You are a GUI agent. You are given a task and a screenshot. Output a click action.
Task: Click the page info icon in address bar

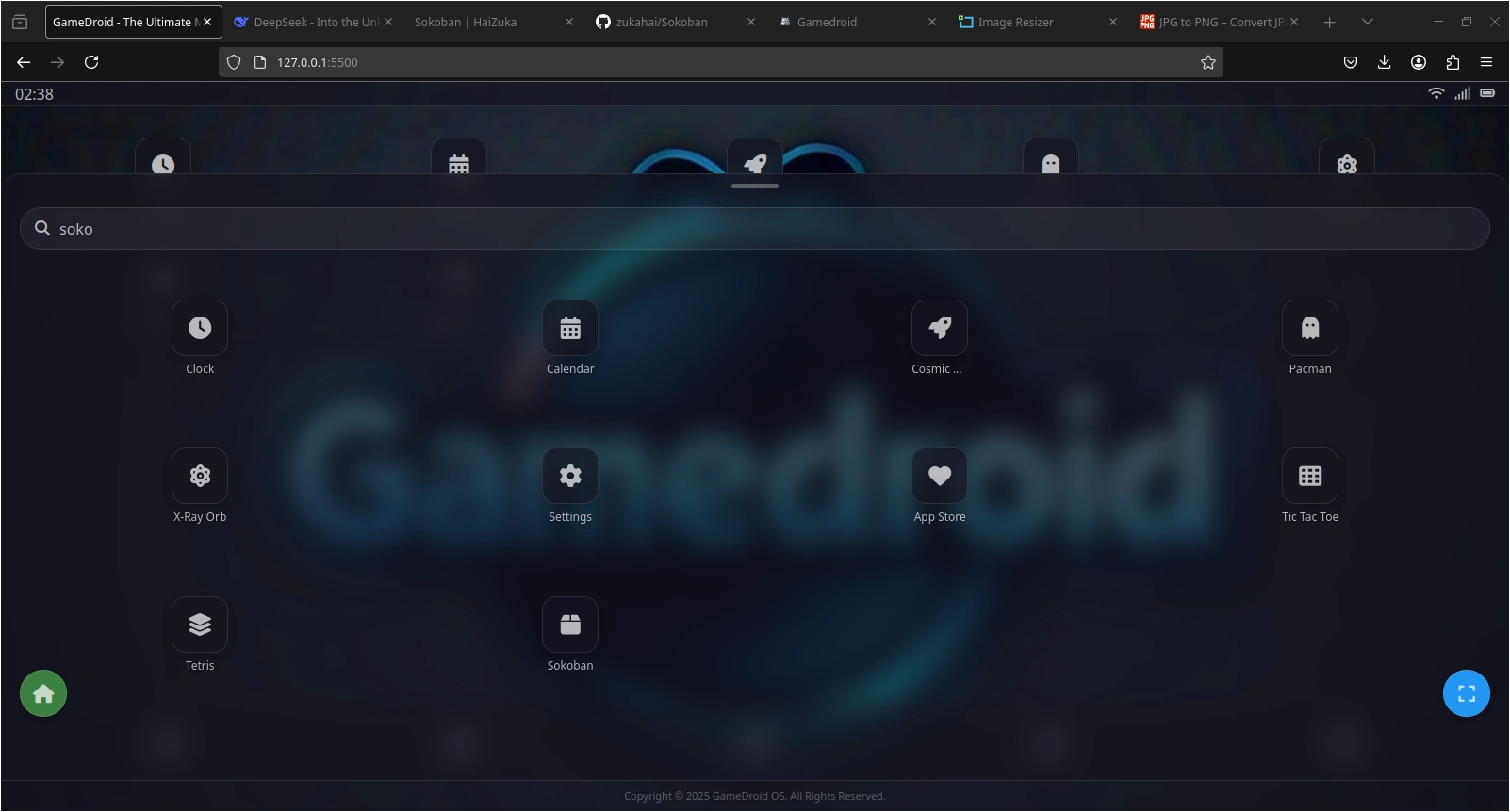pyautogui.click(x=260, y=62)
